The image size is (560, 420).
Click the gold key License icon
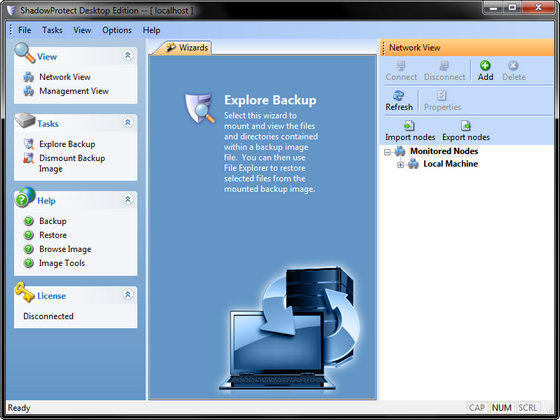(25, 291)
